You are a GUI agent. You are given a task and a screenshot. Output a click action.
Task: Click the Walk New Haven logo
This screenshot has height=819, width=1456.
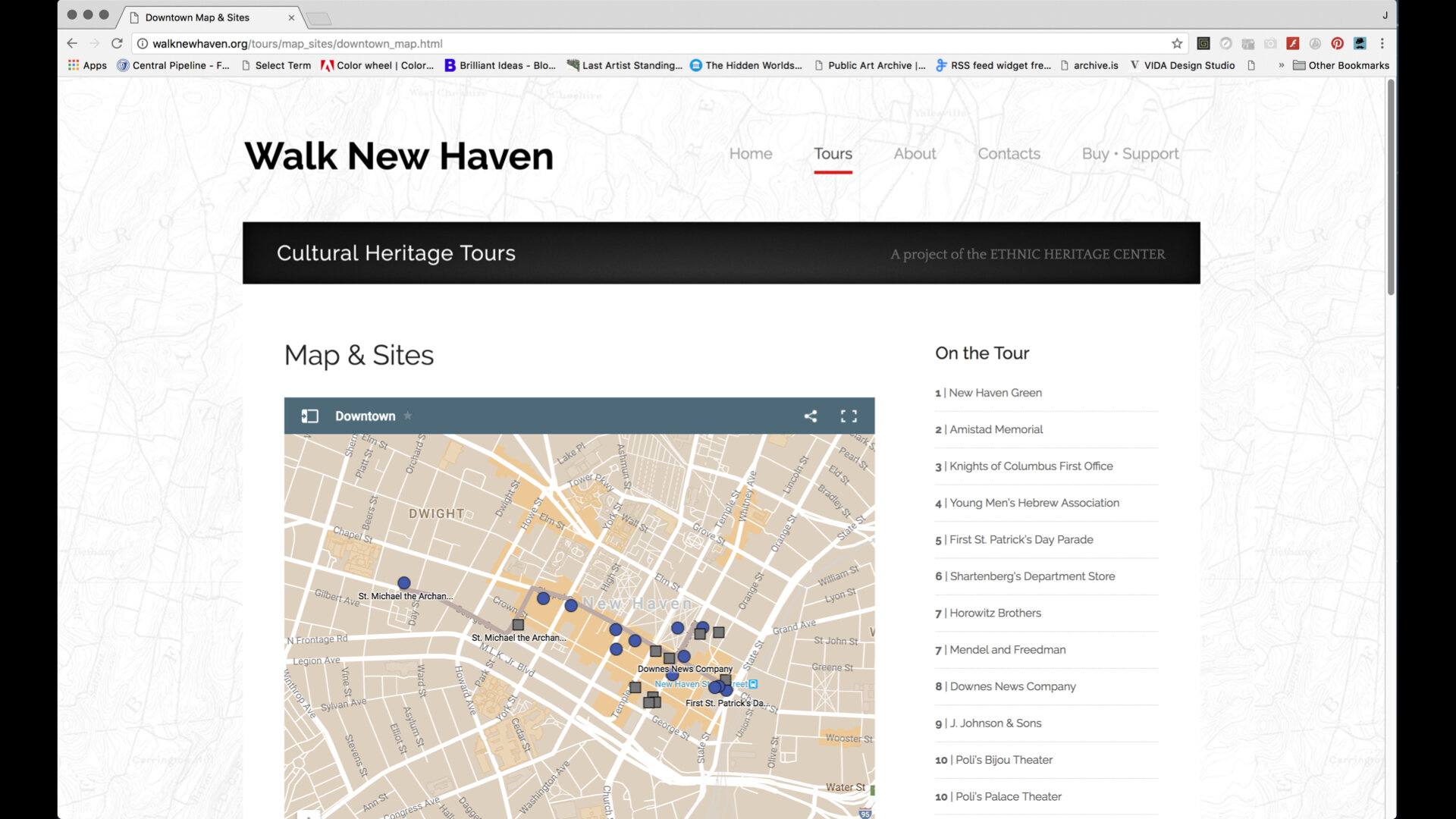[x=399, y=156]
